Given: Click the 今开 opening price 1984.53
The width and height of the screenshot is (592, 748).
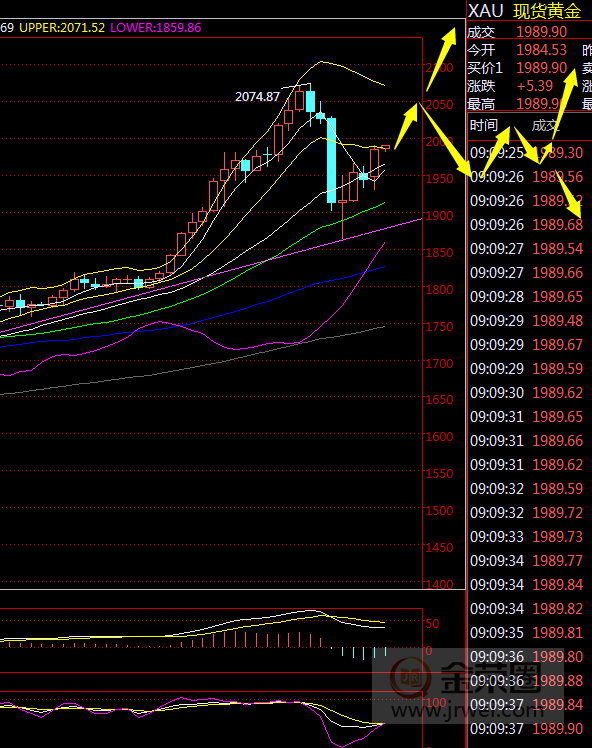Looking at the screenshot, I should [541, 50].
